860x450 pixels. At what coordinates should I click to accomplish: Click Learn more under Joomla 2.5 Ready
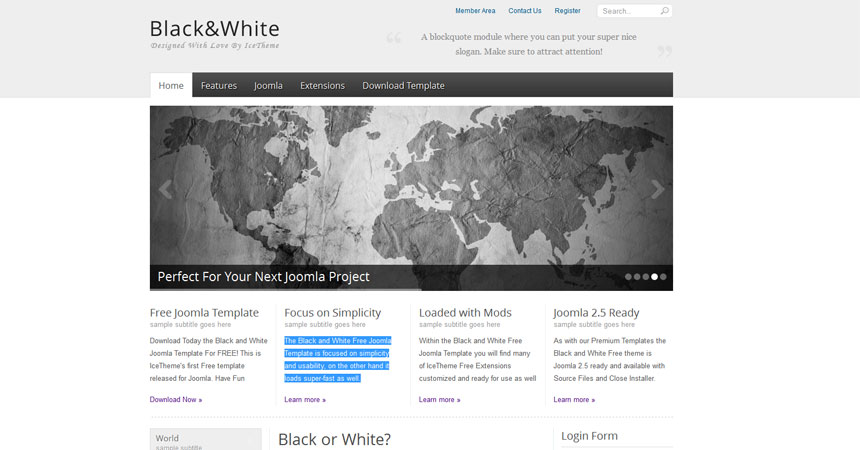click(574, 400)
